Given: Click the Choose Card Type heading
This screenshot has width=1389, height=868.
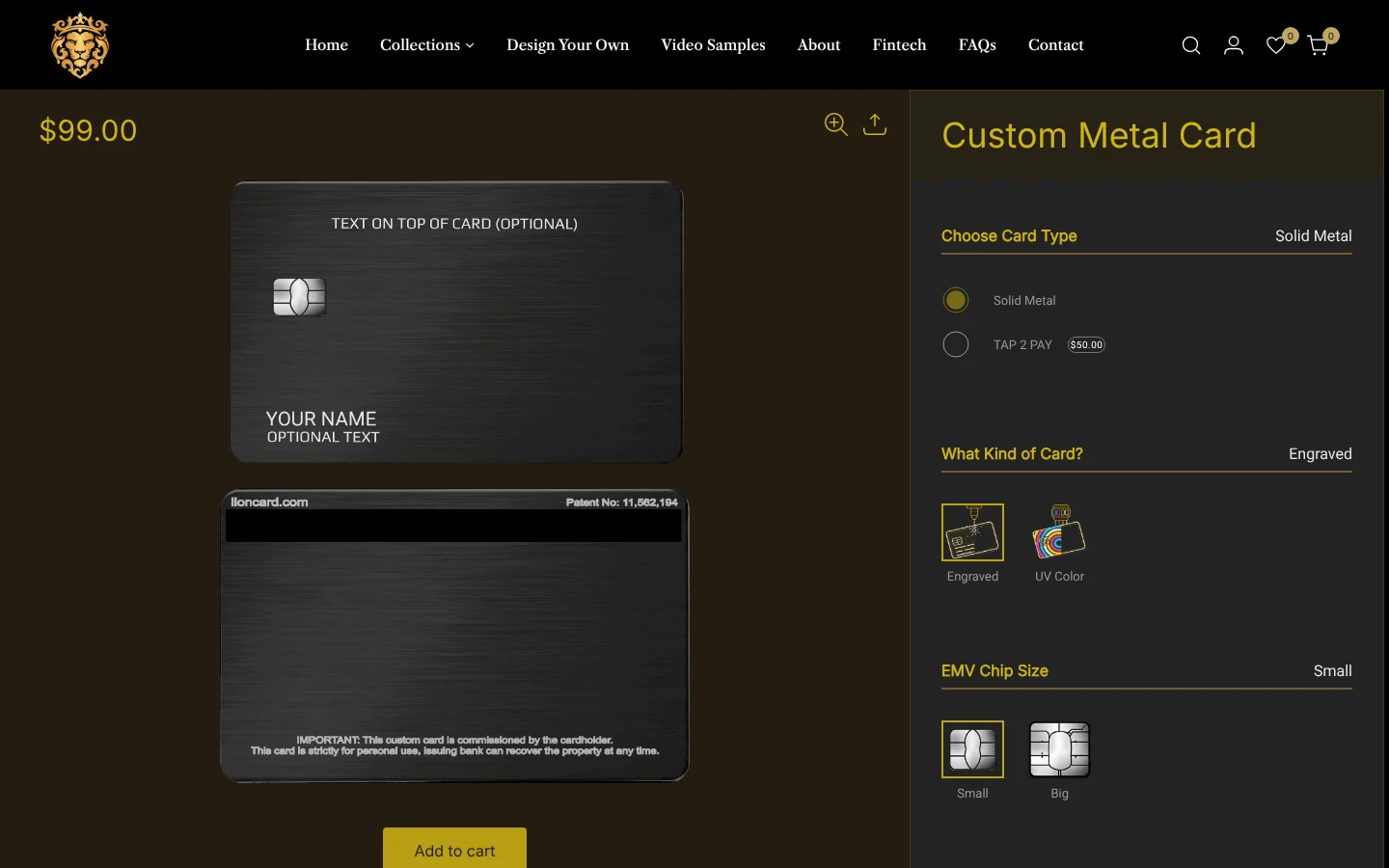Looking at the screenshot, I should click(x=1009, y=236).
